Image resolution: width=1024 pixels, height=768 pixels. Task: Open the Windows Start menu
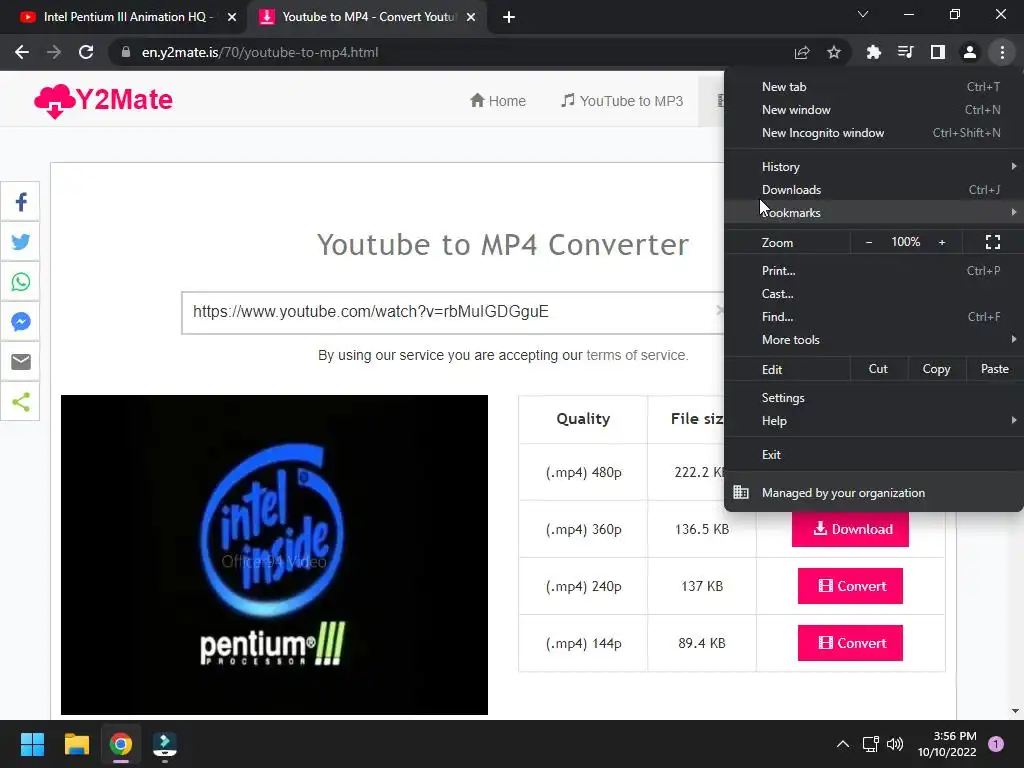tap(32, 744)
